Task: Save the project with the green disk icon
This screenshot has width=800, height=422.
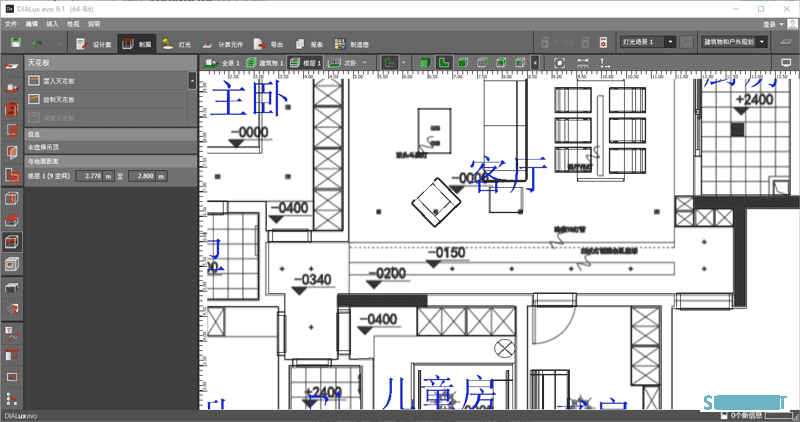Action: (x=16, y=43)
